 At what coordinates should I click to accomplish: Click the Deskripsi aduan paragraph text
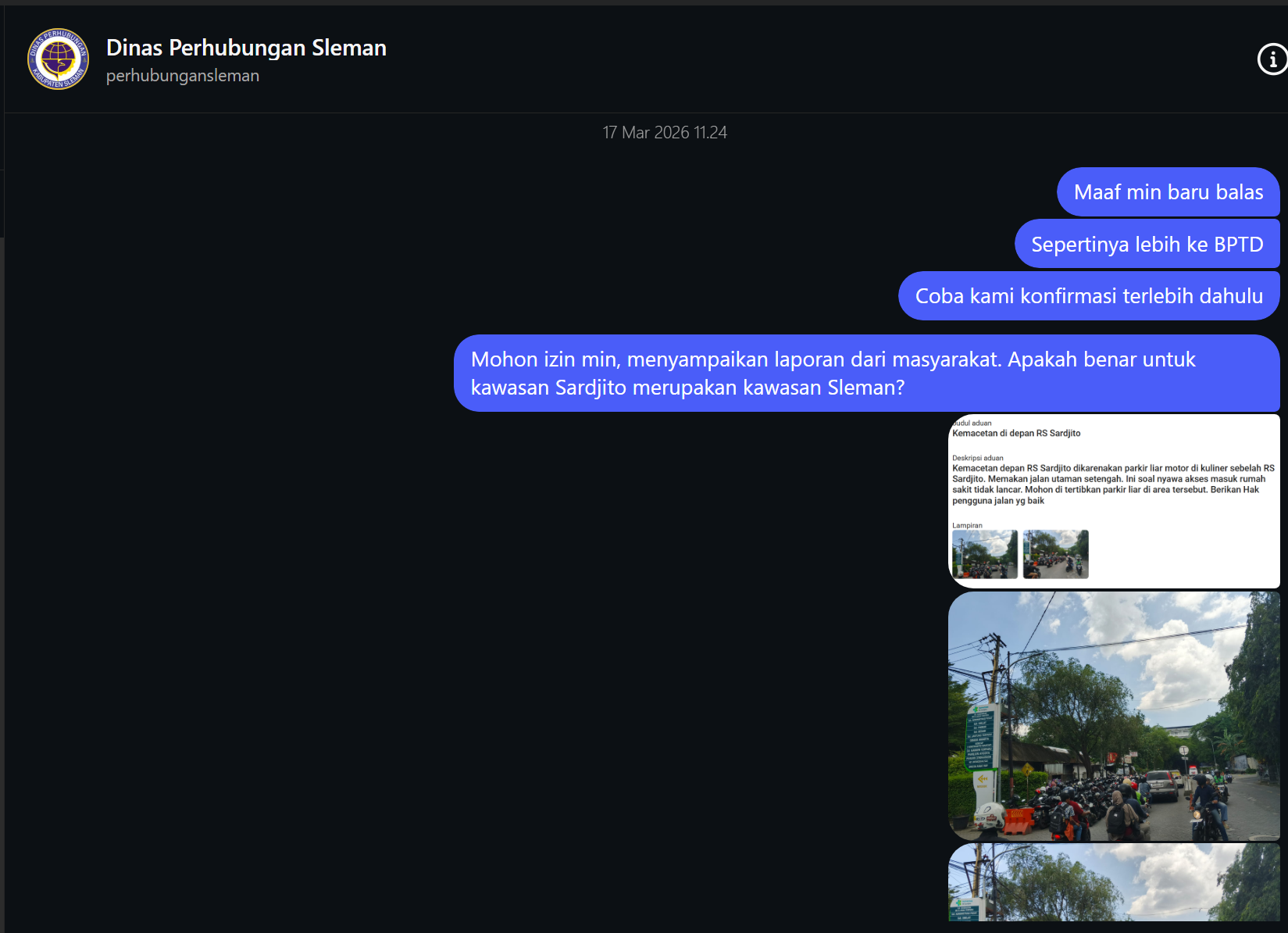[1112, 484]
